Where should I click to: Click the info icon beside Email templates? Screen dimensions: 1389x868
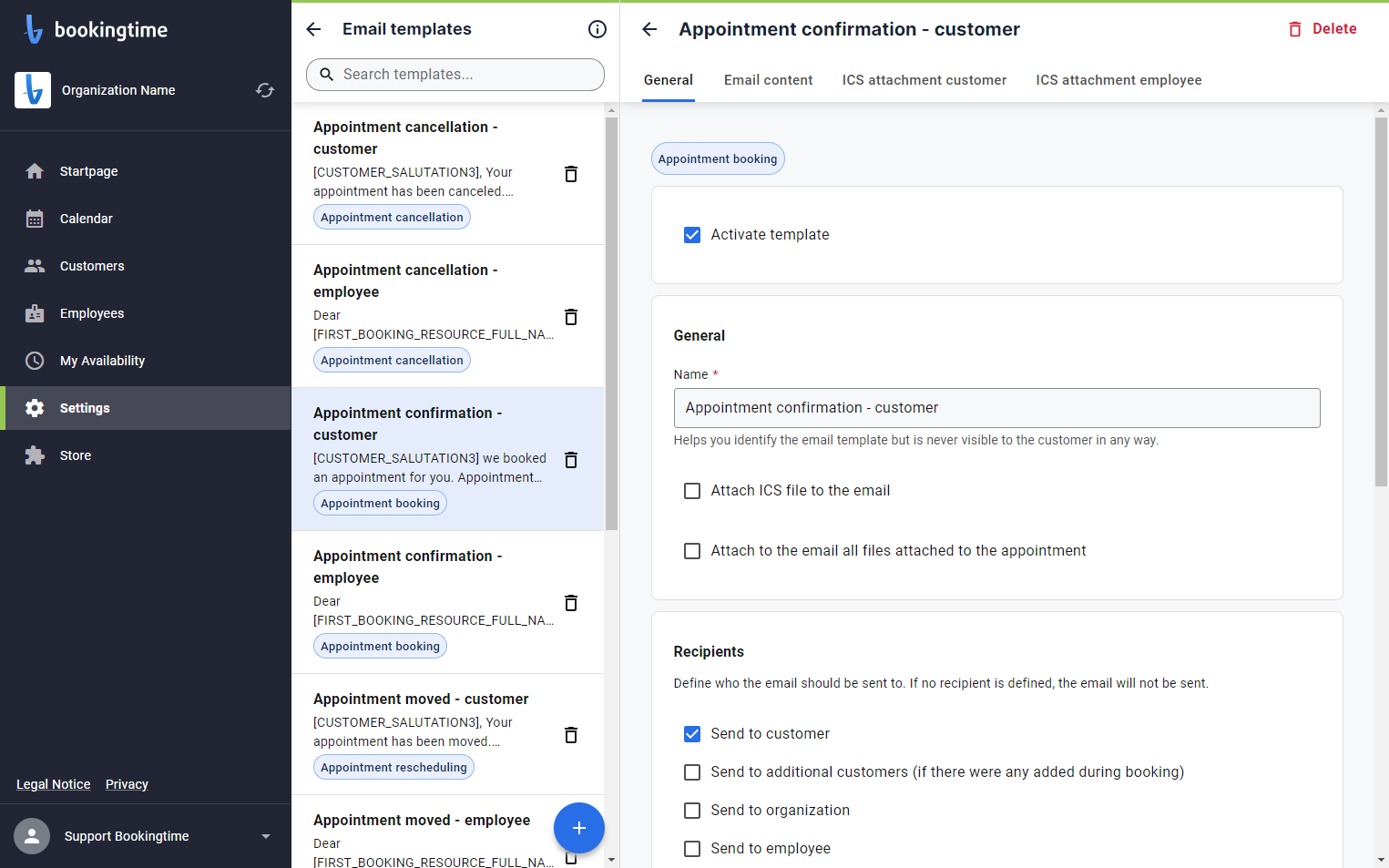tap(597, 29)
